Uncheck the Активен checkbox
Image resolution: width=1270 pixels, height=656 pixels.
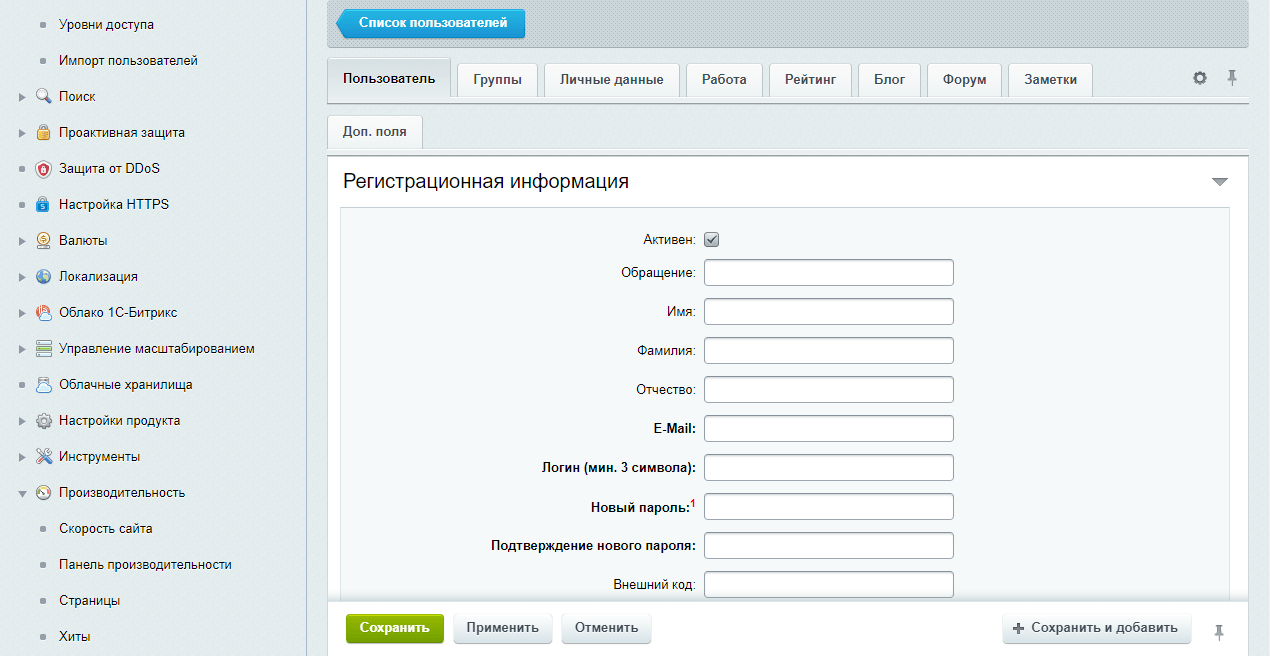pyautogui.click(x=712, y=240)
